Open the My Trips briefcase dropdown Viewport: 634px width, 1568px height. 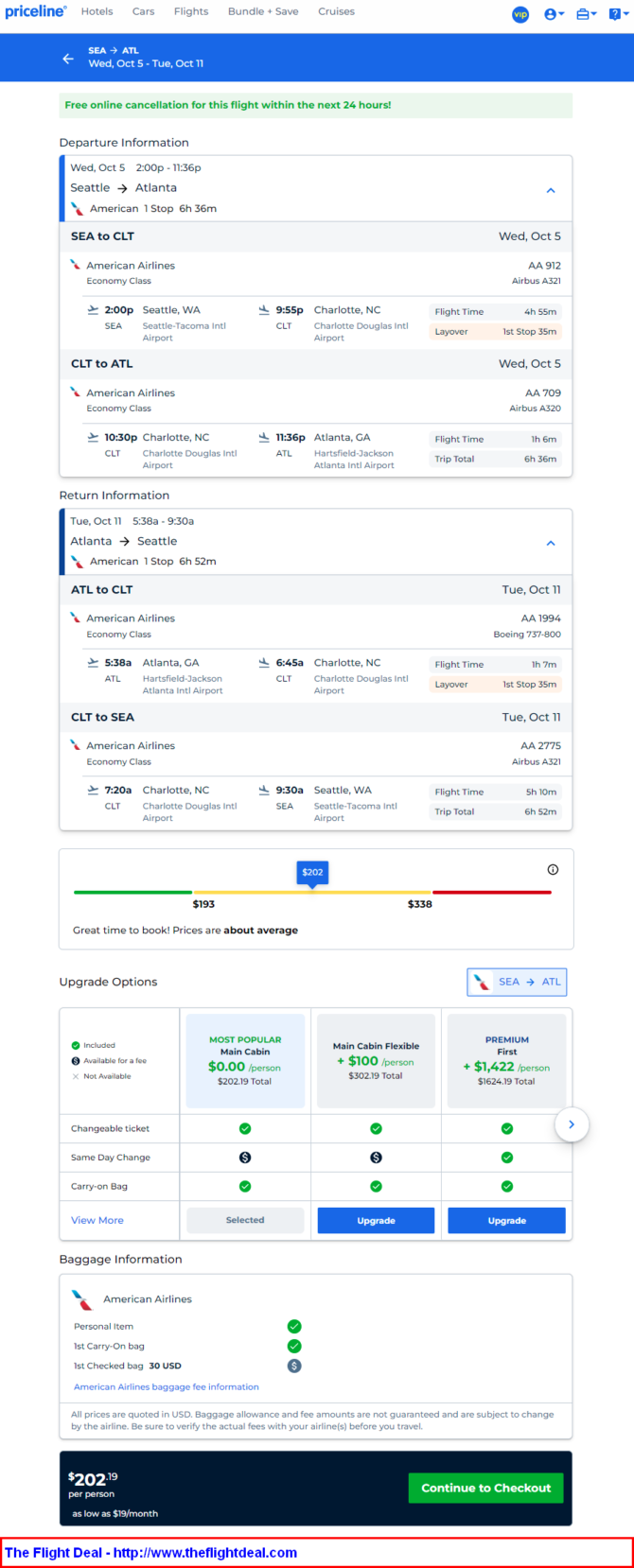(587, 14)
